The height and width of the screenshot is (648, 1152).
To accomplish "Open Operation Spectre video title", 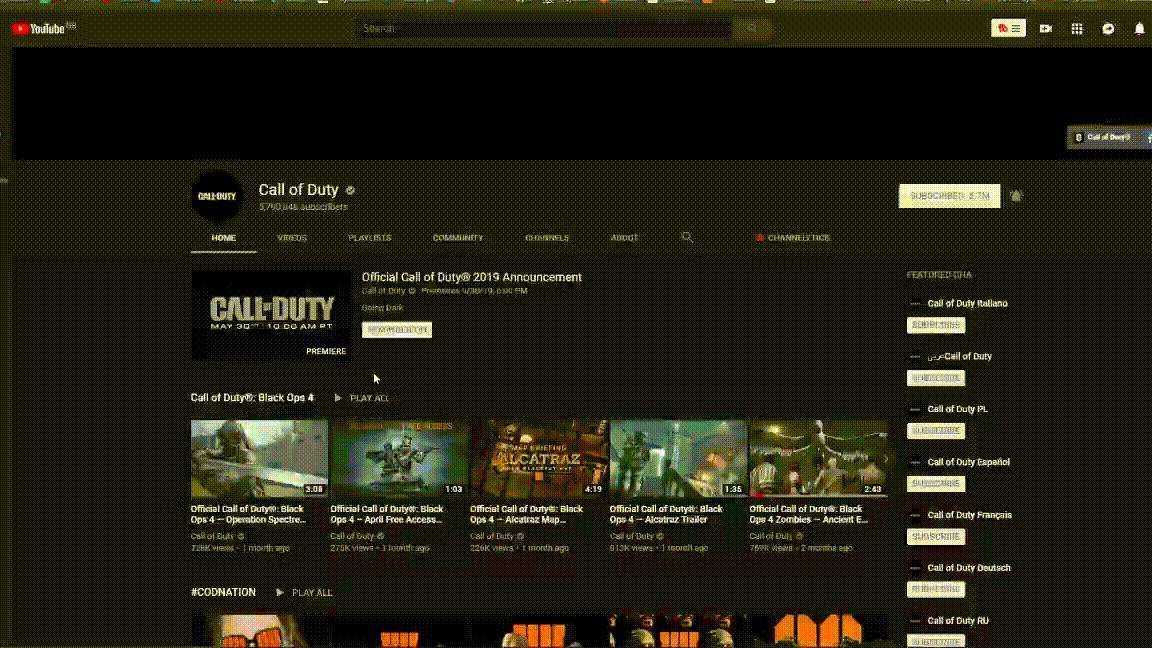I will [x=248, y=514].
